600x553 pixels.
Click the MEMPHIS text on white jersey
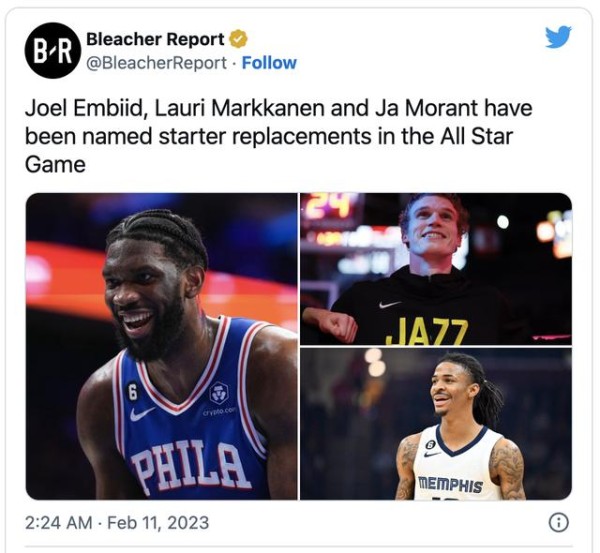click(x=450, y=484)
